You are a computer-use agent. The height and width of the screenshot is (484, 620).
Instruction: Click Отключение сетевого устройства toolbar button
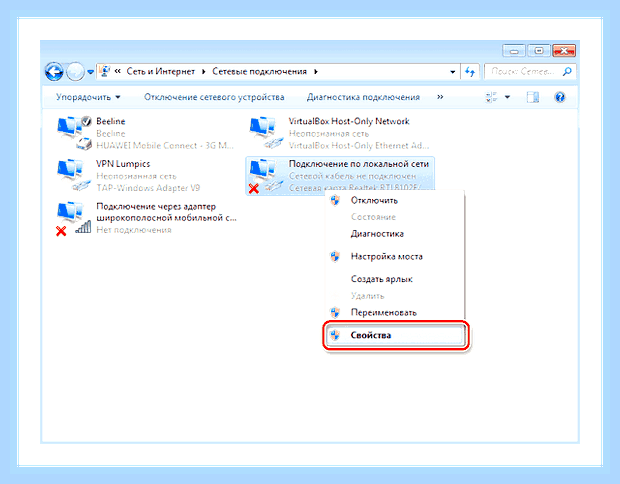point(214,97)
